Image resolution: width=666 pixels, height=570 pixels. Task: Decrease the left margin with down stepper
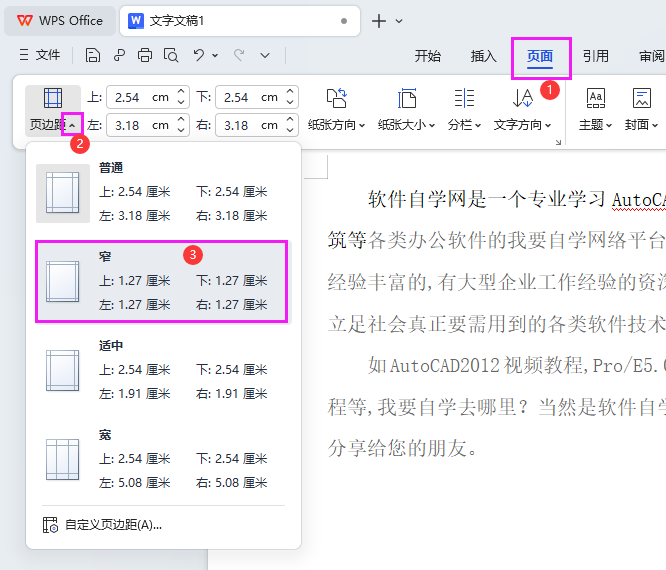tap(181, 130)
